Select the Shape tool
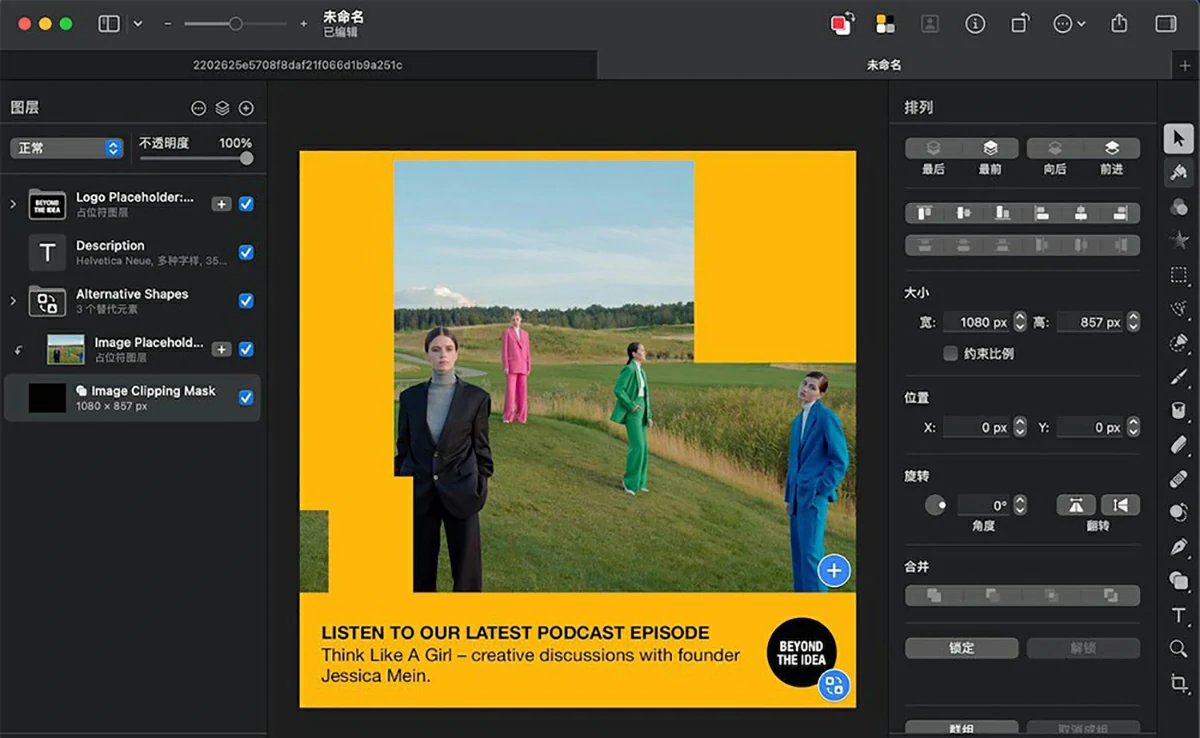 1179,580
